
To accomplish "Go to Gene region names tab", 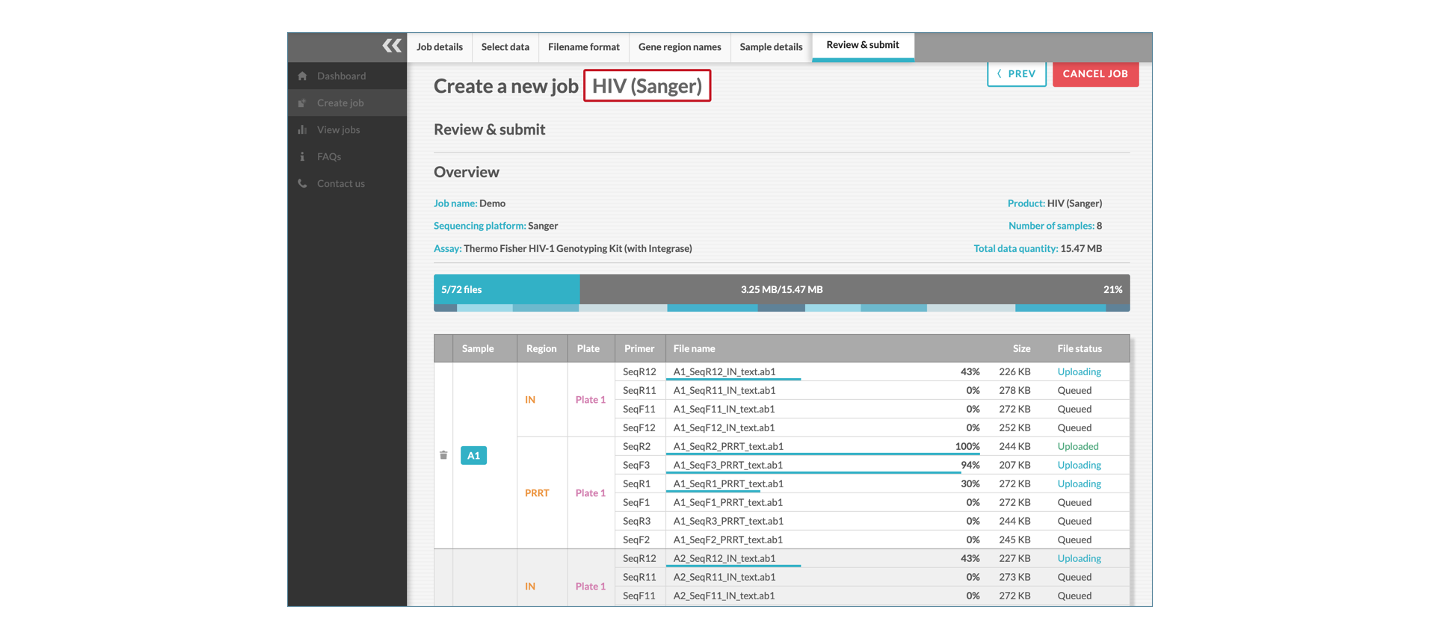I will click(x=679, y=47).
